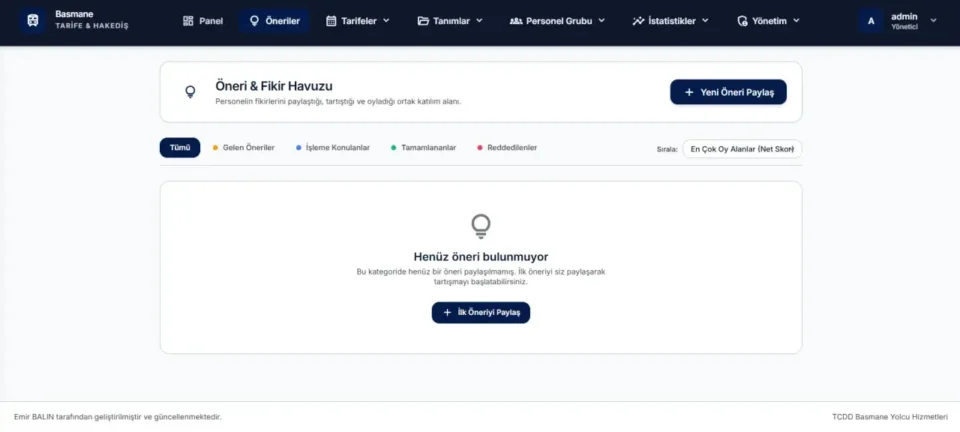This screenshot has height=432, width=960.
Task: Click the Sırala: label text
Action: (667, 149)
